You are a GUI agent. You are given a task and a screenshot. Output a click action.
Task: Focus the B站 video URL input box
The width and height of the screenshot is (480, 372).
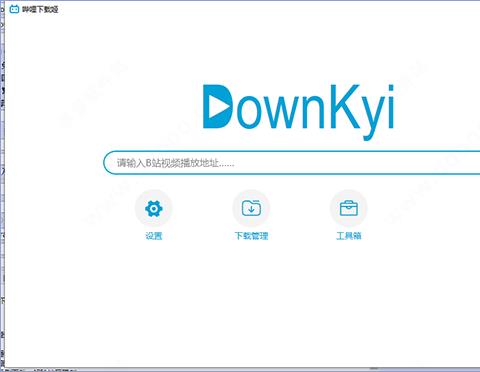tap(292, 163)
